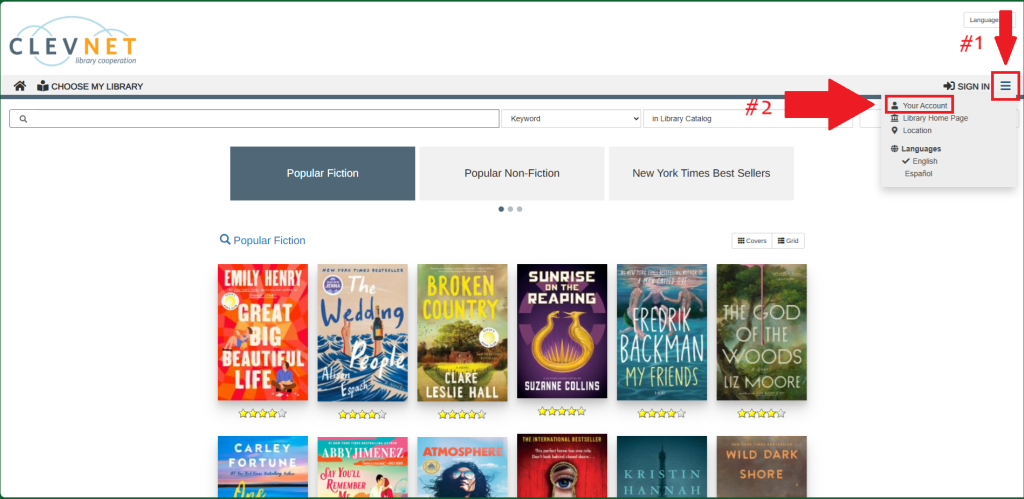Open Great Big Beautiful Life cover
Viewport: 1024px width, 499px height.
263,332
